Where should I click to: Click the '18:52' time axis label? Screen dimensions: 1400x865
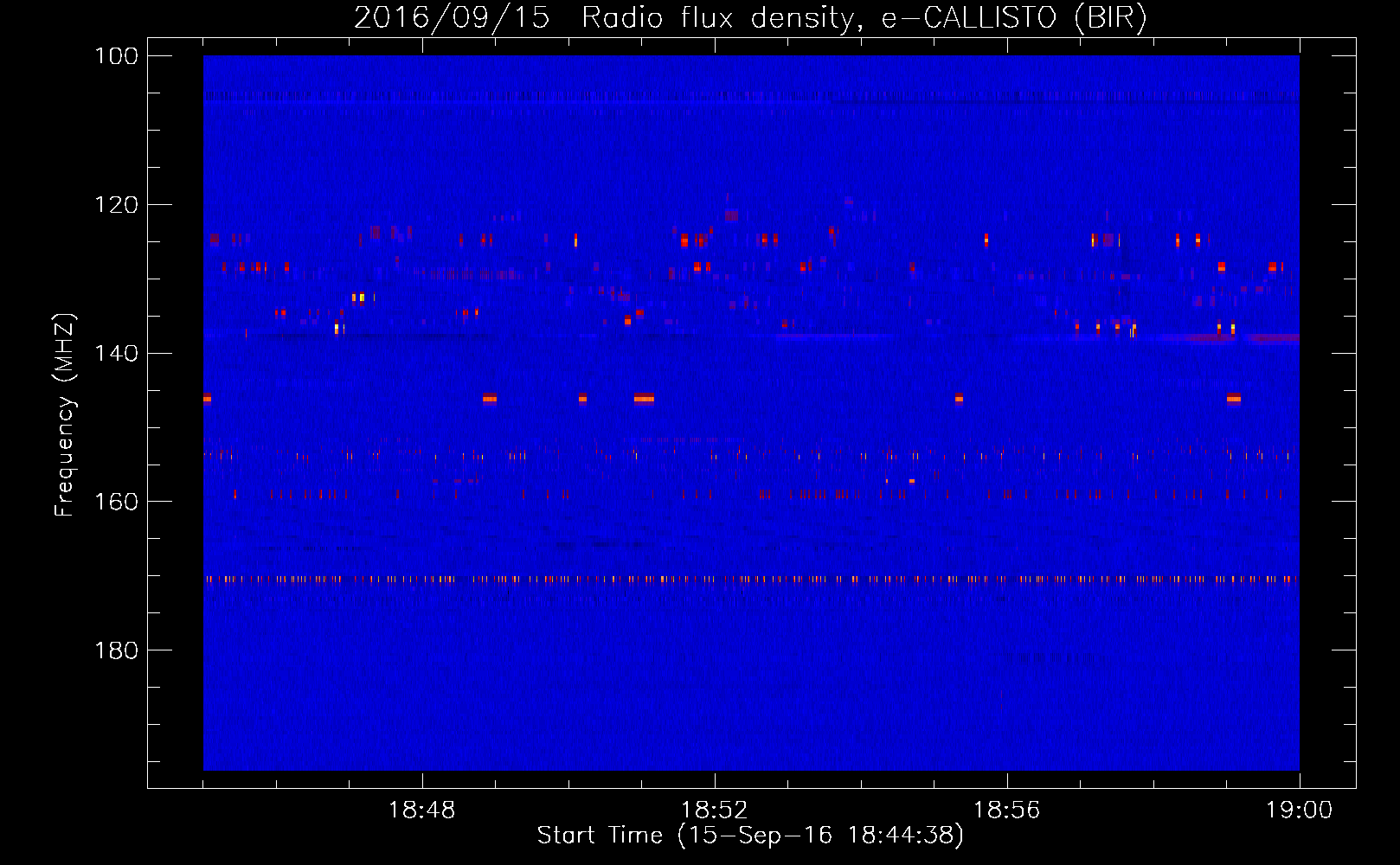(715, 810)
